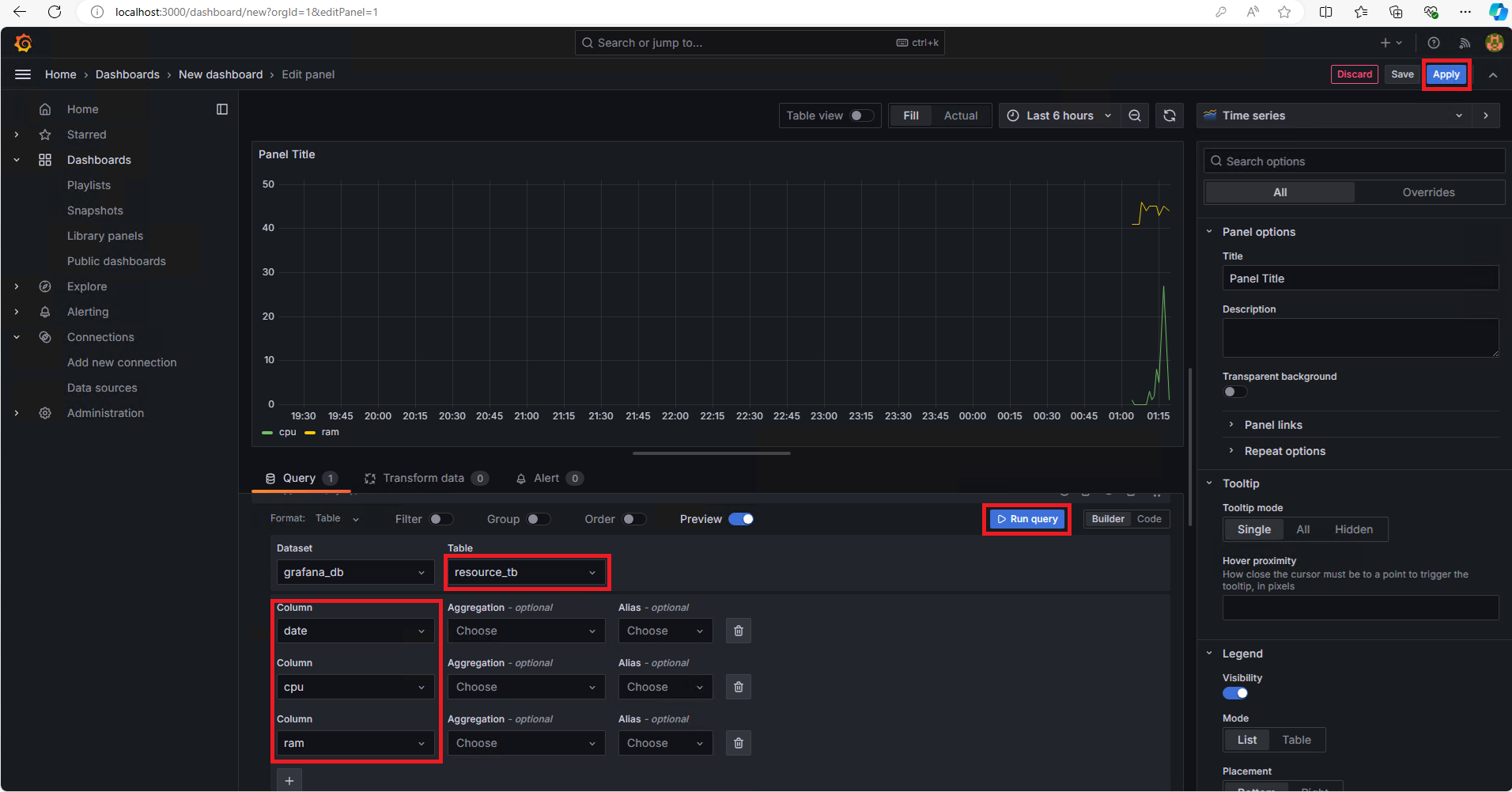Screen dimensions: 1512x792
Task: Delete the ram column row
Action: click(x=739, y=743)
